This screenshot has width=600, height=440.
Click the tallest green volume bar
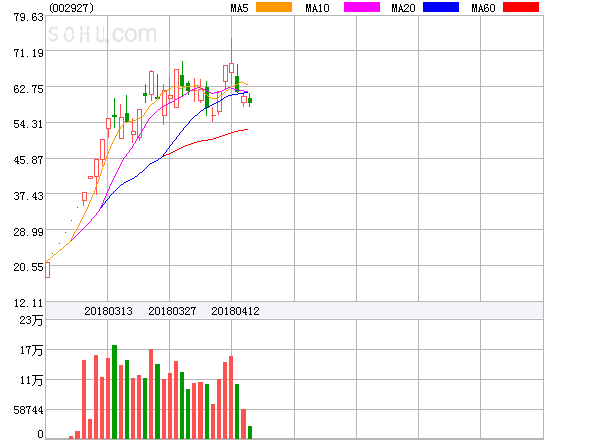[114, 392]
